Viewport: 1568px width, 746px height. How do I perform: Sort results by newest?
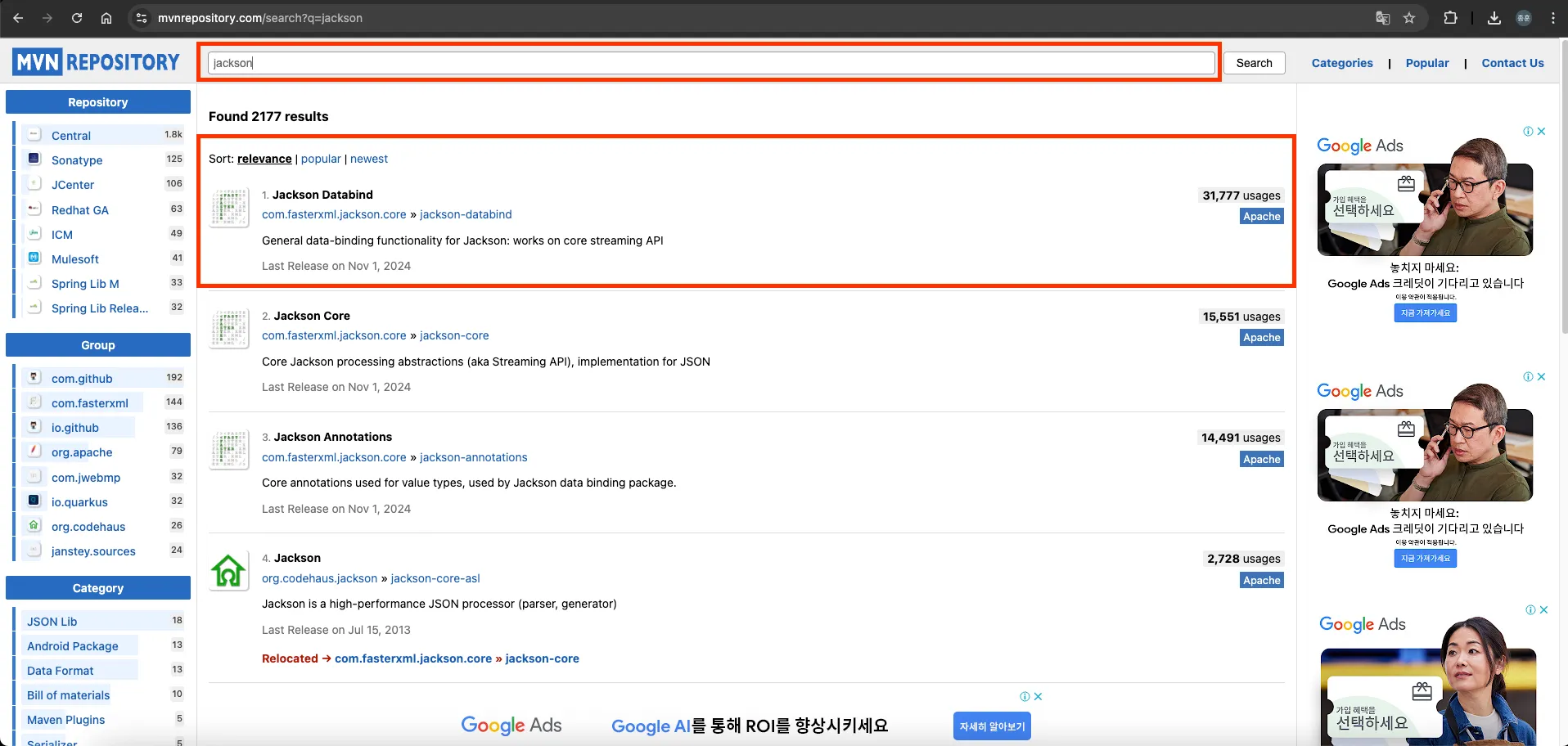pyautogui.click(x=369, y=159)
